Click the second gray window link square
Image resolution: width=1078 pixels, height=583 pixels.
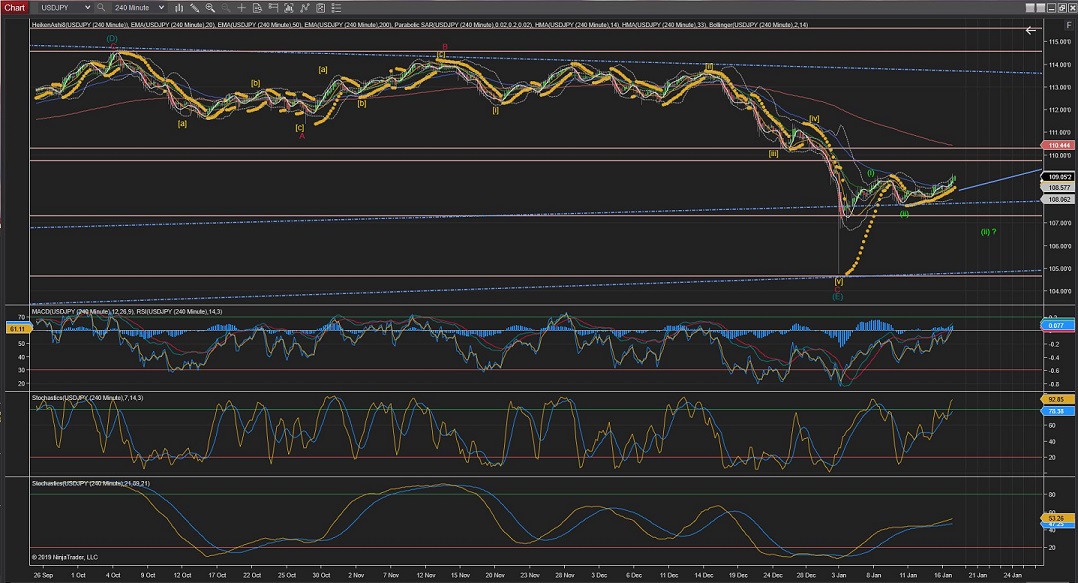click(1041, 8)
